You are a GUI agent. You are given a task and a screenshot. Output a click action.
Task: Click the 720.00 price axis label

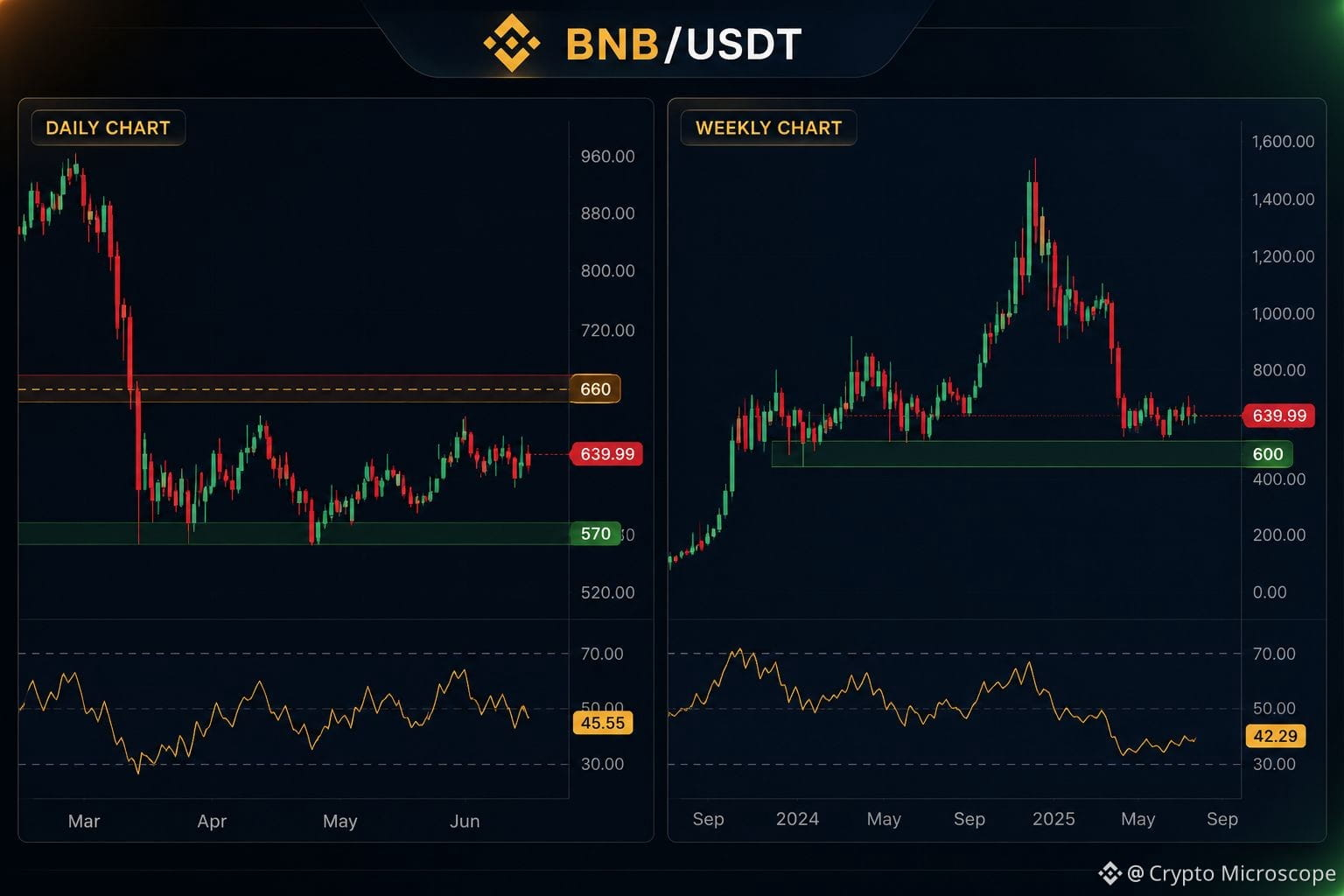point(607,331)
